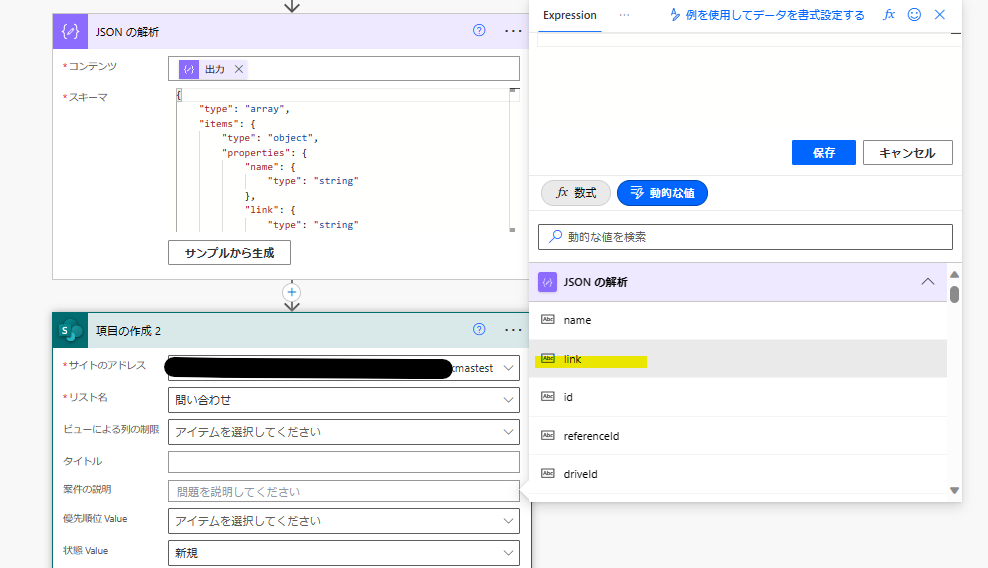Click the fx icon in the panel header

(888, 14)
